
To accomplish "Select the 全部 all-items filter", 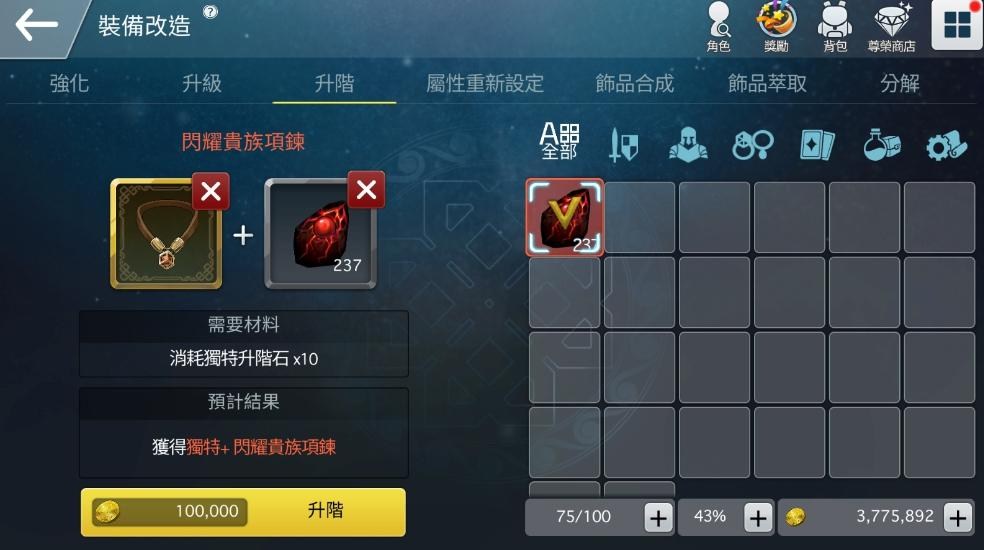I will pyautogui.click(x=559, y=141).
